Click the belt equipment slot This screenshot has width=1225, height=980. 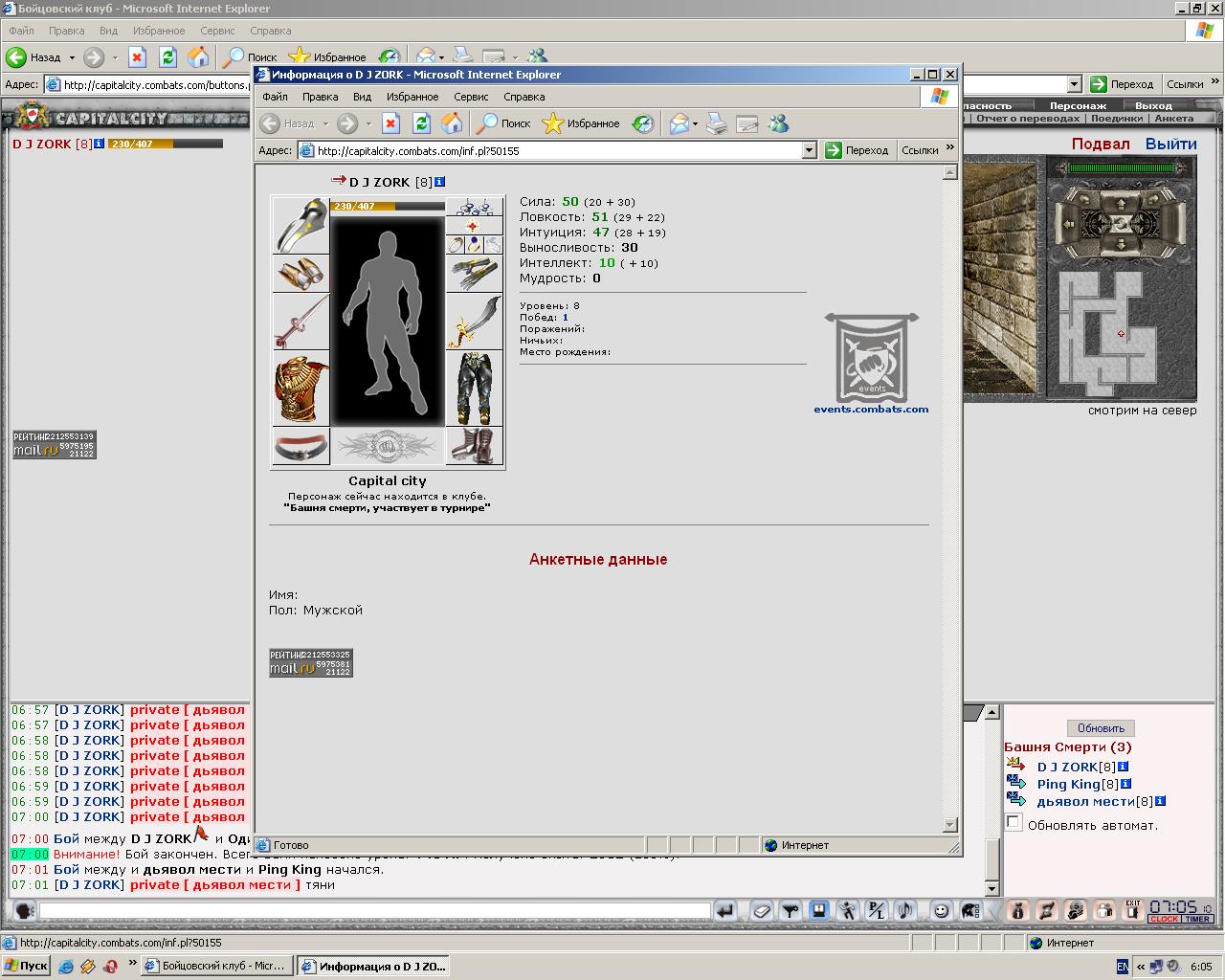coord(301,446)
